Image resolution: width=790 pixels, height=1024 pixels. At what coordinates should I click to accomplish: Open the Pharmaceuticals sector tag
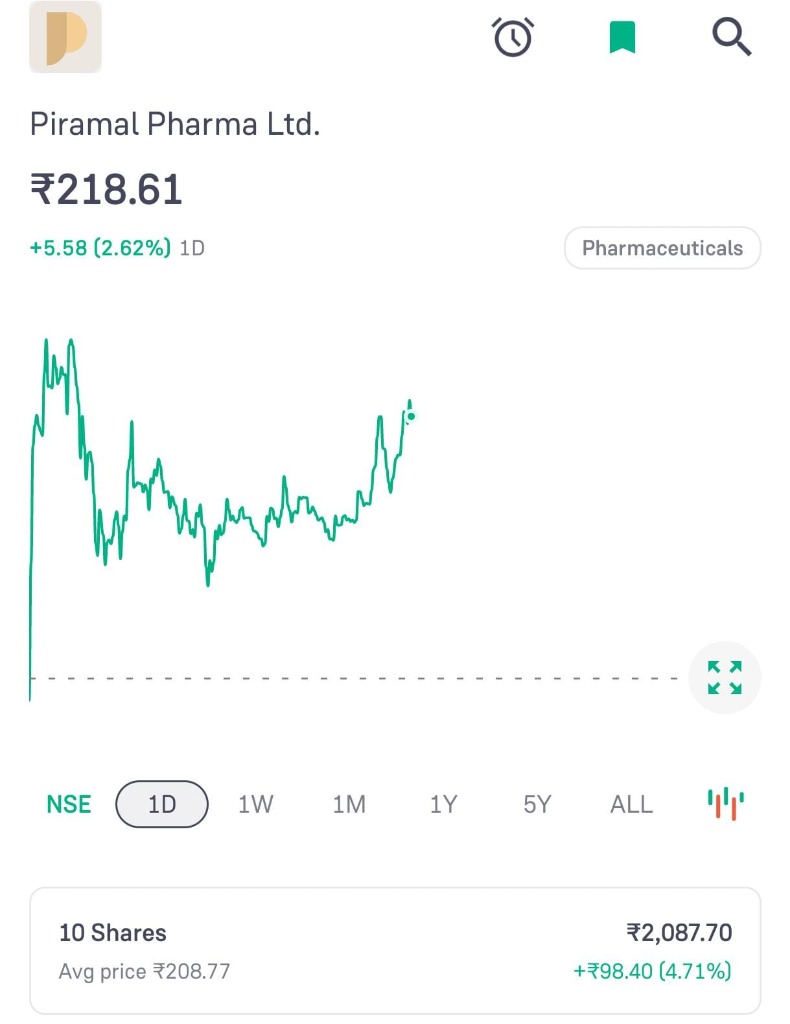[x=662, y=248]
